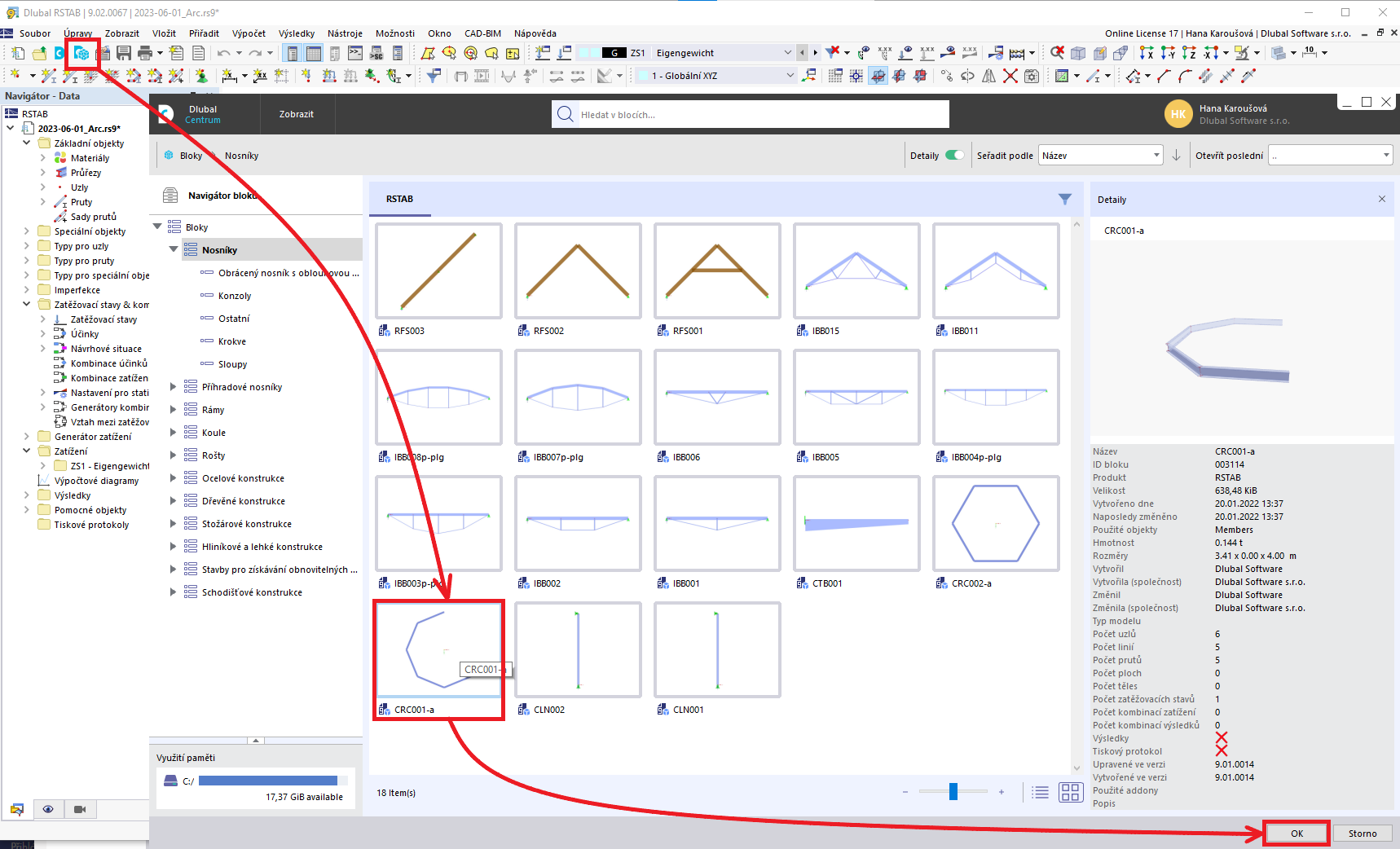Screen dimensions: 1400x849
Task: Click the Nosníky breadcrumb
Action: [241, 156]
